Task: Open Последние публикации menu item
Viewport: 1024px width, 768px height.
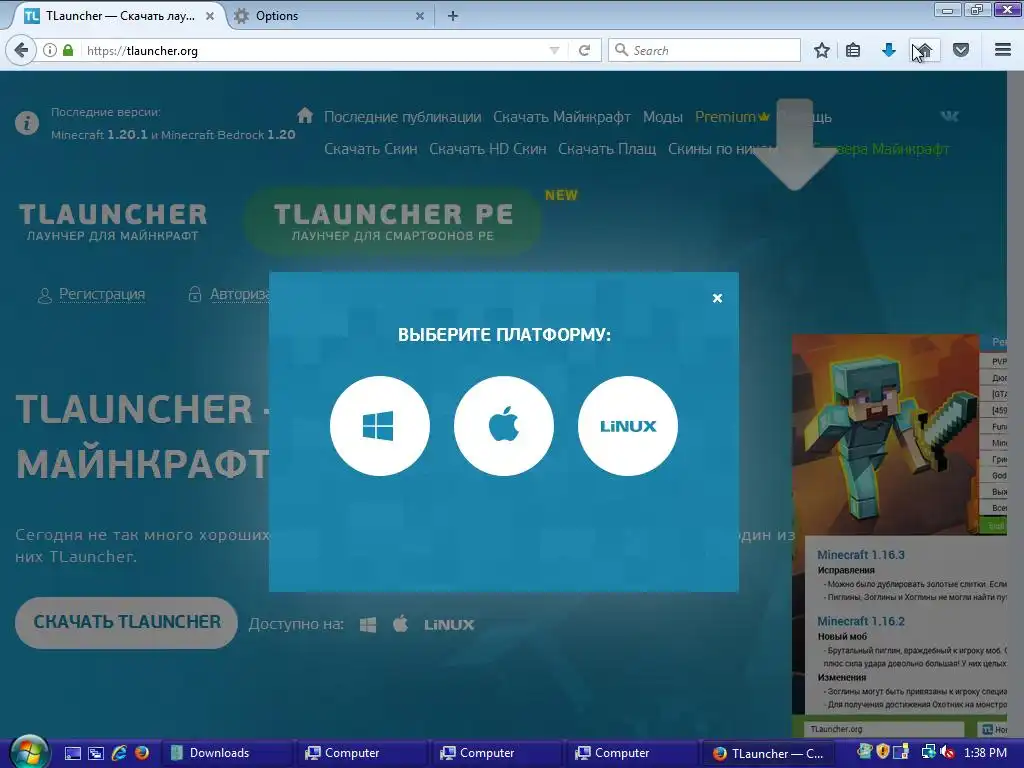Action: click(x=403, y=117)
